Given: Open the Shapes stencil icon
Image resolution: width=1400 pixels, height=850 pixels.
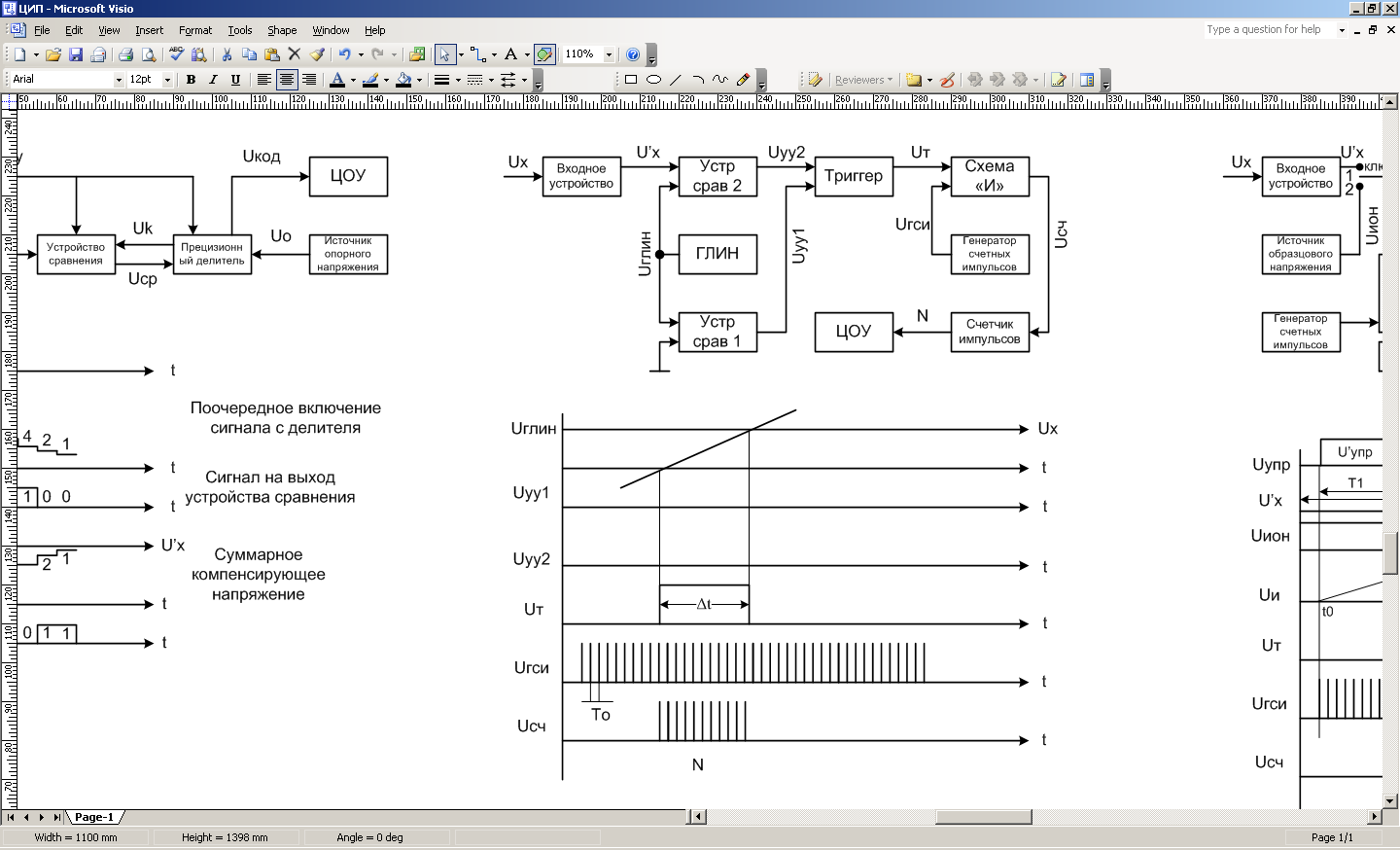Looking at the screenshot, I should point(417,54).
